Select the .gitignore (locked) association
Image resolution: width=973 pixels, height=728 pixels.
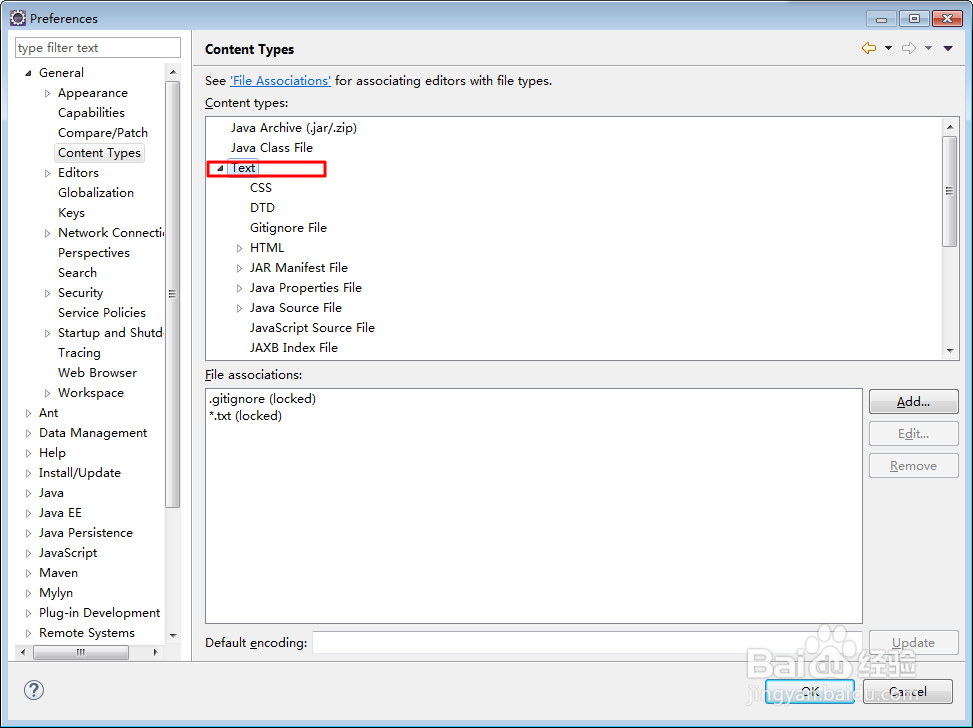tap(262, 398)
